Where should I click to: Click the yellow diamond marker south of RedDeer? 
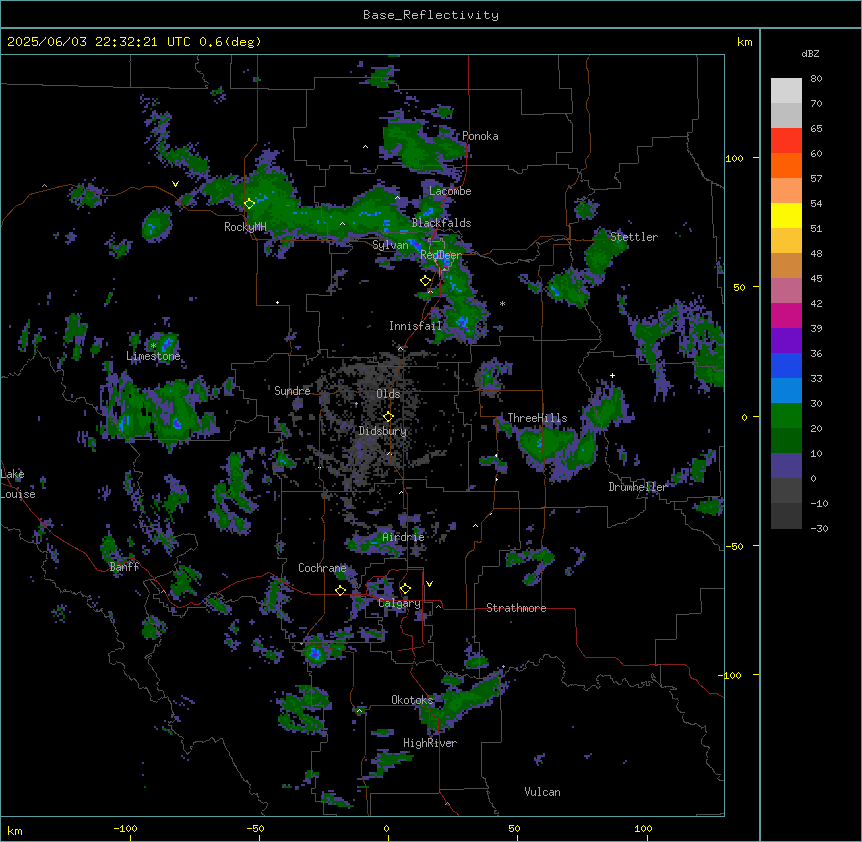point(425,281)
